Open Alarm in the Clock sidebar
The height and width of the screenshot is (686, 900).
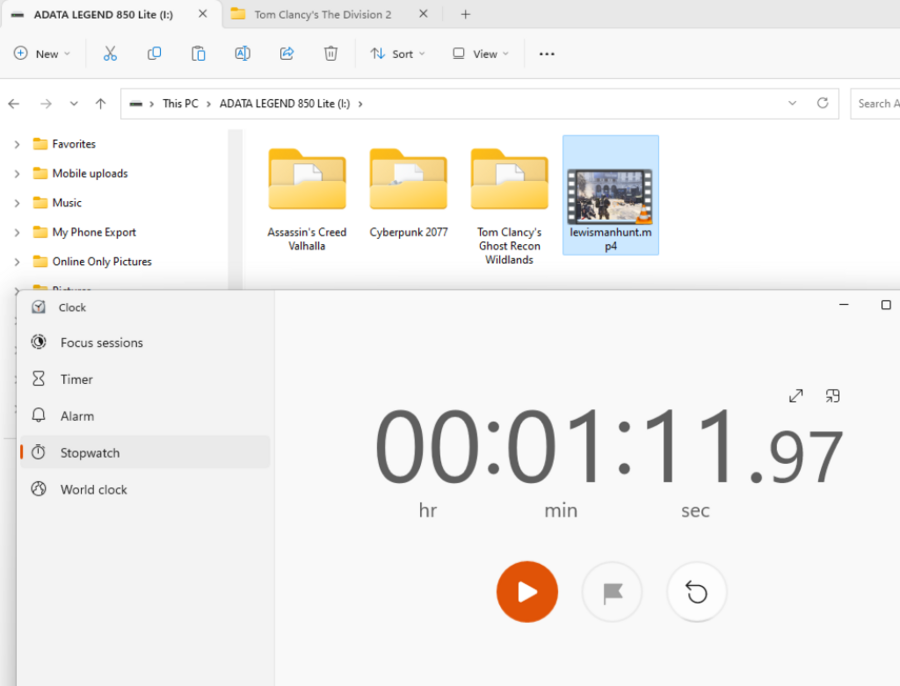tap(145, 416)
